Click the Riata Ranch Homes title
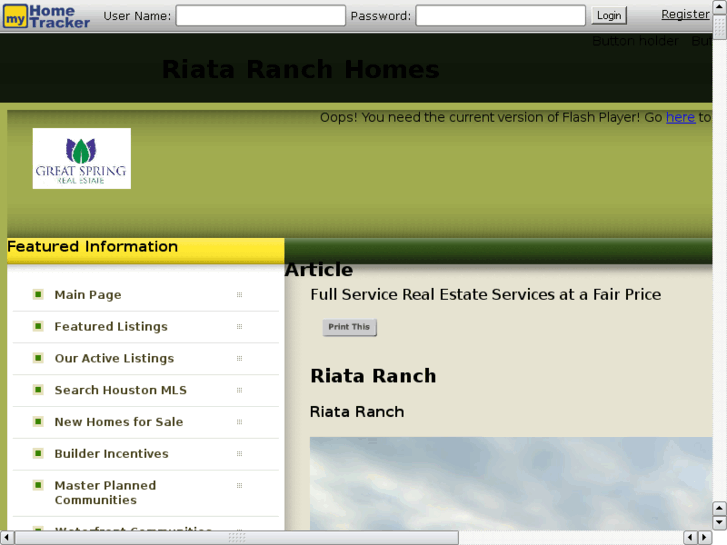This screenshot has height=545, width=727. [300, 70]
